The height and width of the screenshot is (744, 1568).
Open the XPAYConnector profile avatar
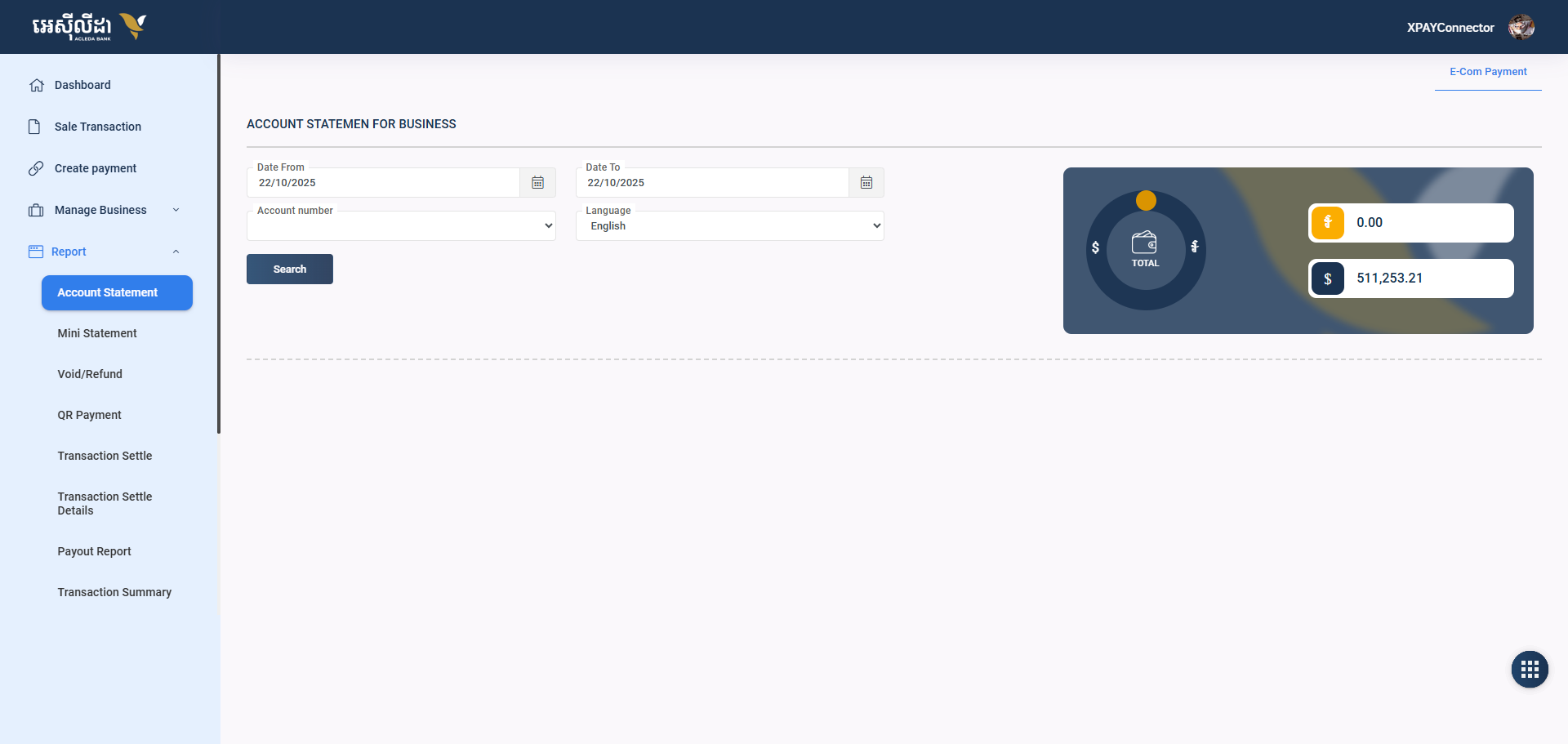click(1521, 27)
